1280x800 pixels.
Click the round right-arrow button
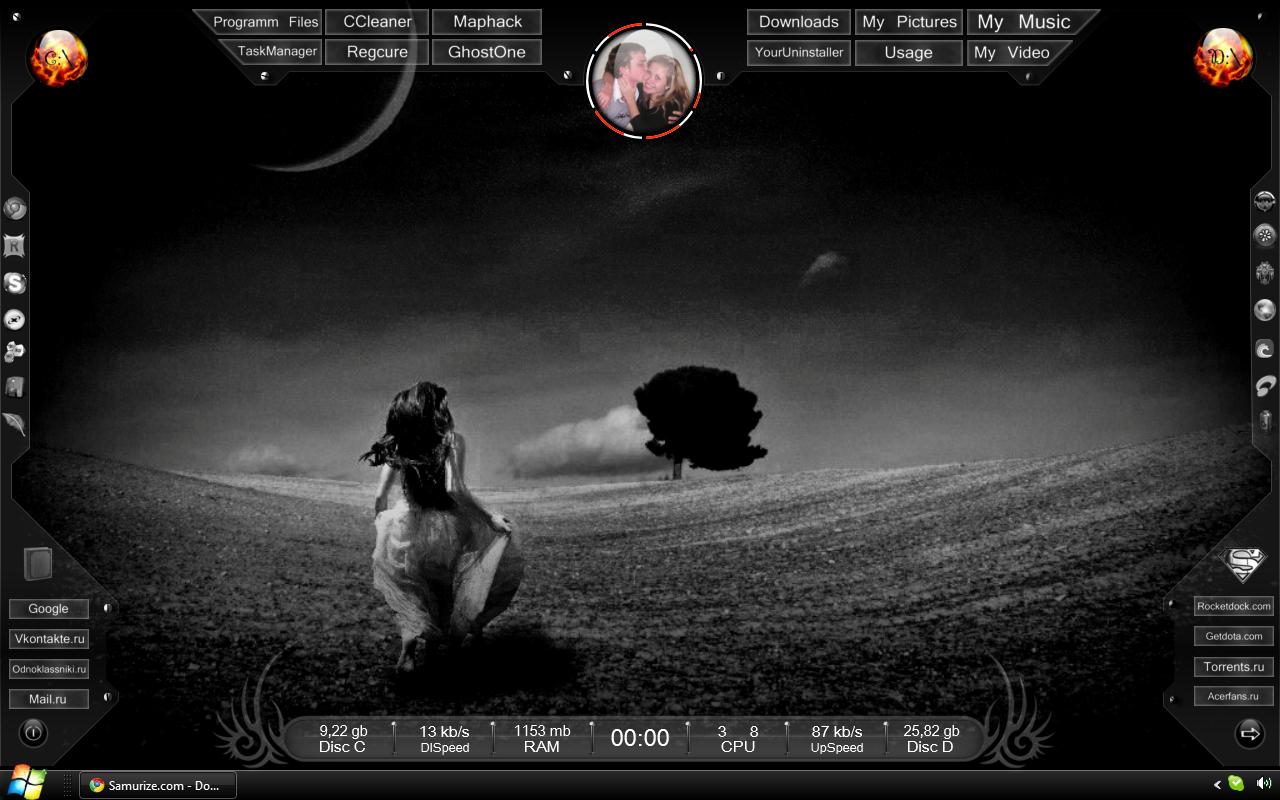click(1249, 734)
